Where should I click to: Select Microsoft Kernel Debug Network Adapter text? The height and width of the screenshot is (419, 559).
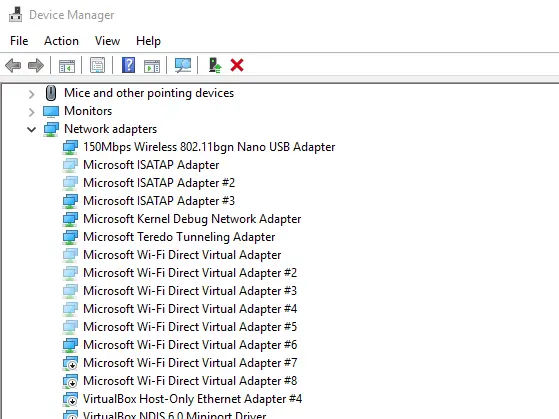(192, 219)
